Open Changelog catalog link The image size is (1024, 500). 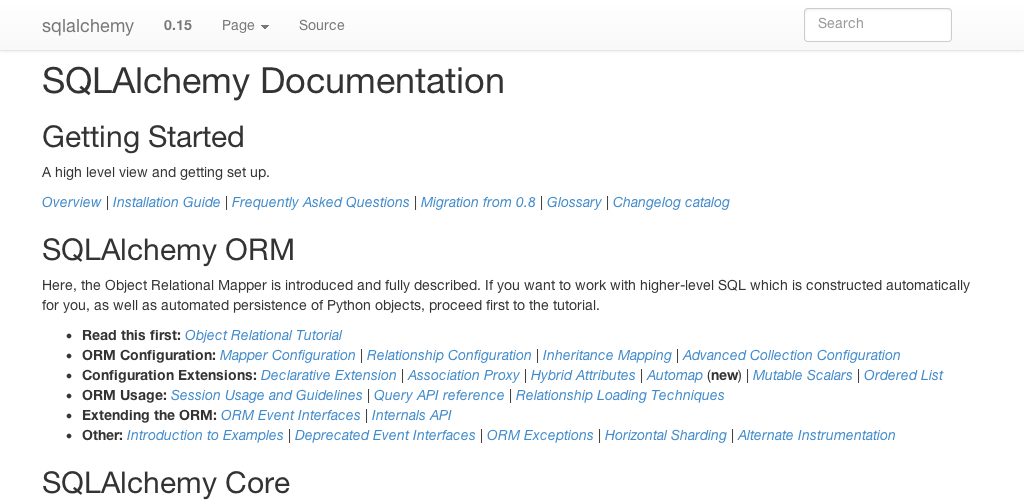point(671,202)
